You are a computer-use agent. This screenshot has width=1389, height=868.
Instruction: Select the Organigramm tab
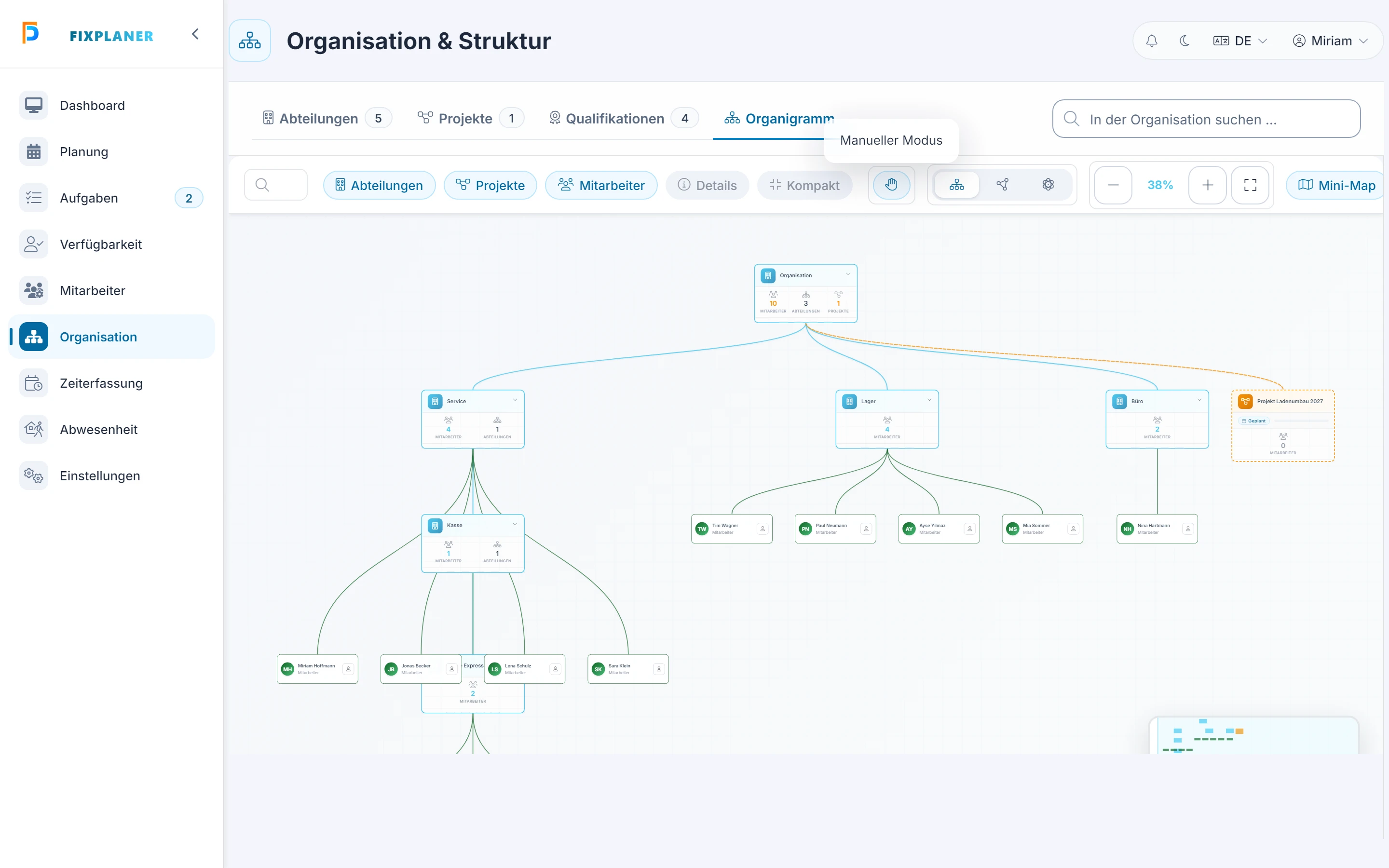click(x=778, y=118)
